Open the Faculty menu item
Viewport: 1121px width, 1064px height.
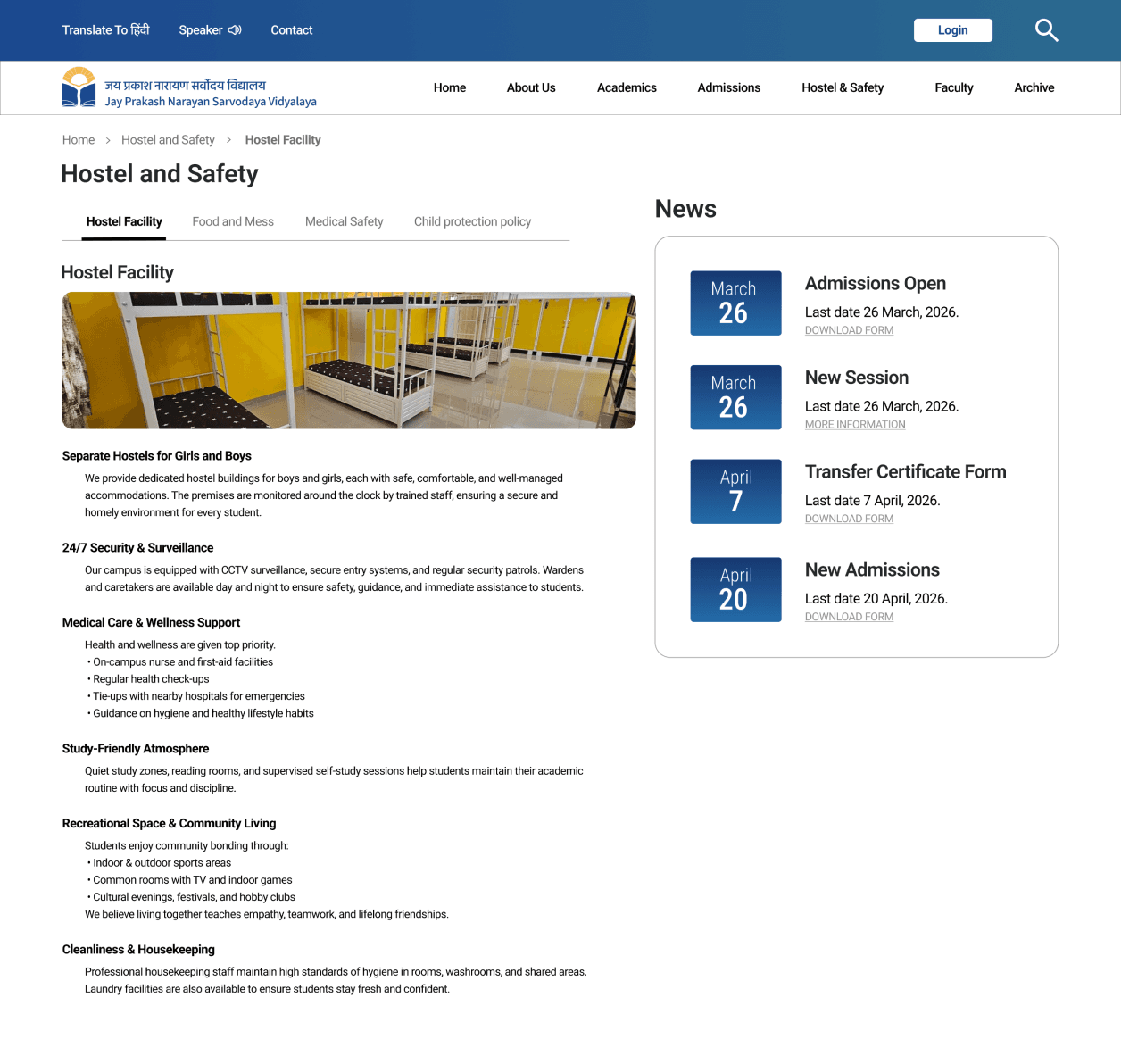(x=954, y=87)
